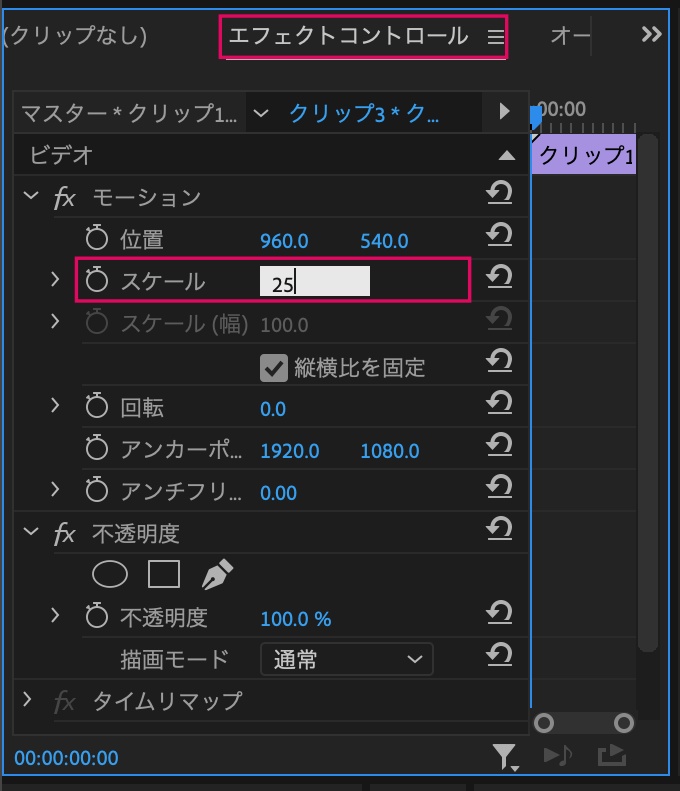Edit 位置 X value 960.0
680x791 pixels.
(x=284, y=241)
